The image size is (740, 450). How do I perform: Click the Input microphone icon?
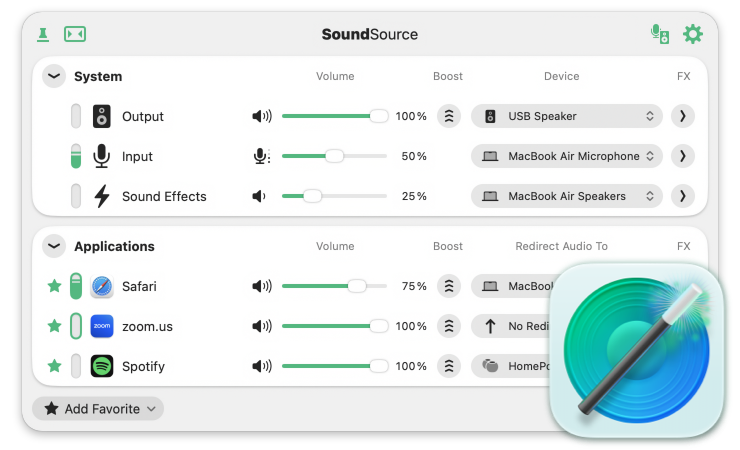point(101,156)
